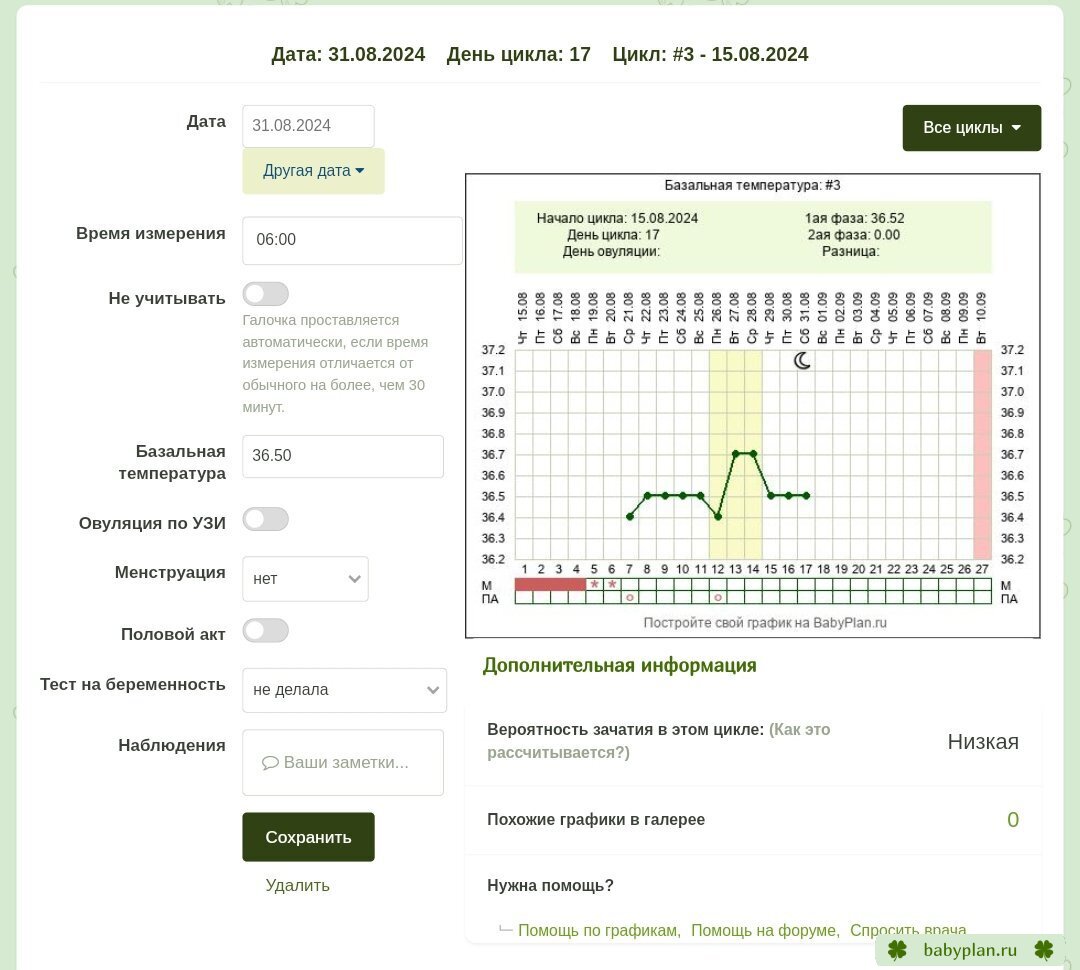Click the 'Базальная температура: #3' chart title
This screenshot has height=970, width=1080.
(752, 185)
